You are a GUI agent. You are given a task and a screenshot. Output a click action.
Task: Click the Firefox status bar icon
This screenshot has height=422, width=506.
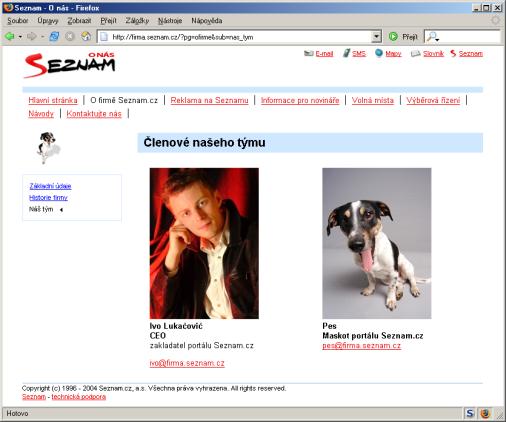pos(485,413)
